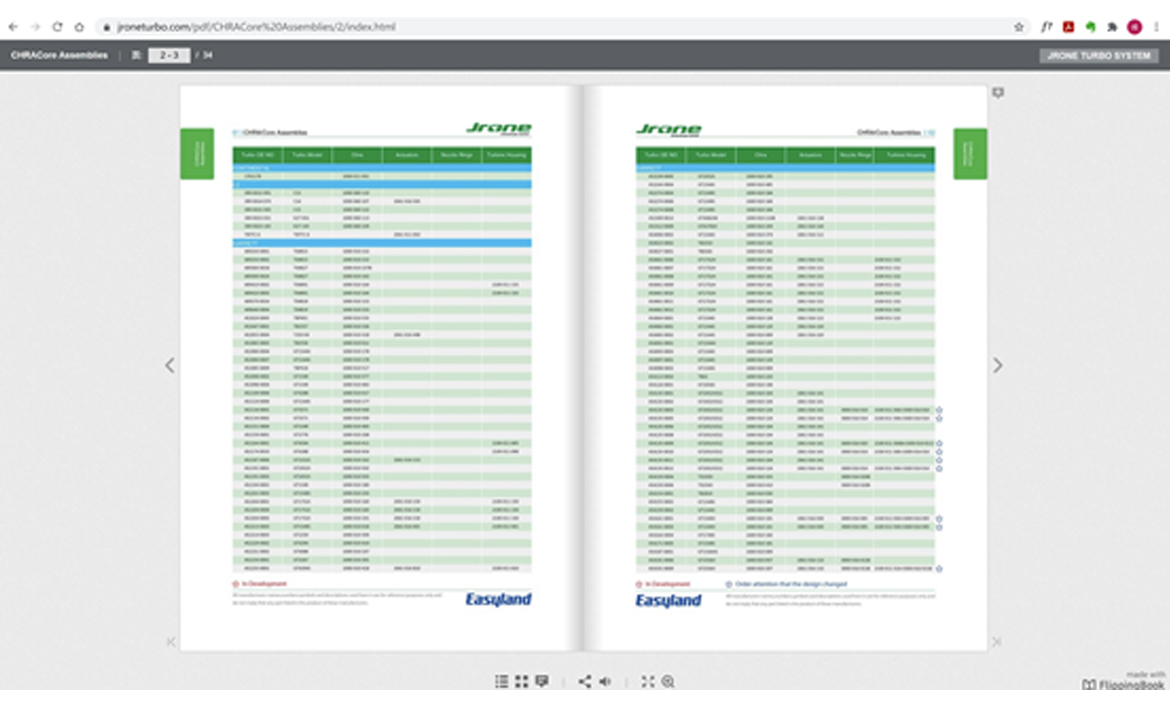The height and width of the screenshot is (704, 1170).
Task: Jump to the first page
Action: coord(171,642)
